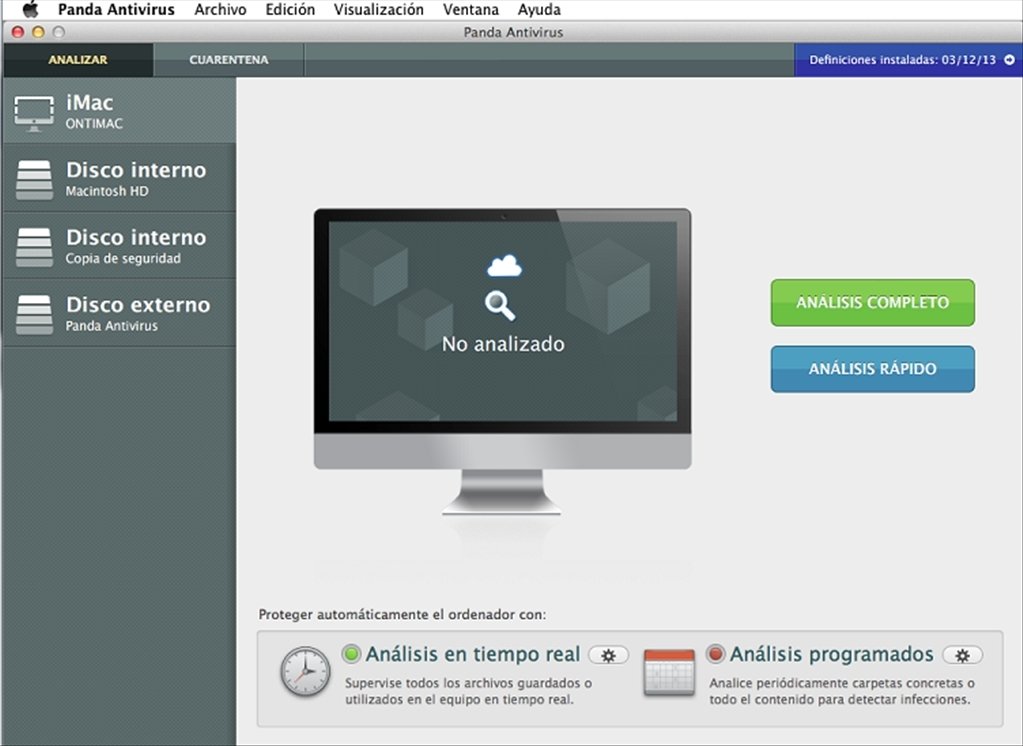Click the Macintosh HD disk icon
This screenshot has width=1023, height=746.
coord(34,179)
